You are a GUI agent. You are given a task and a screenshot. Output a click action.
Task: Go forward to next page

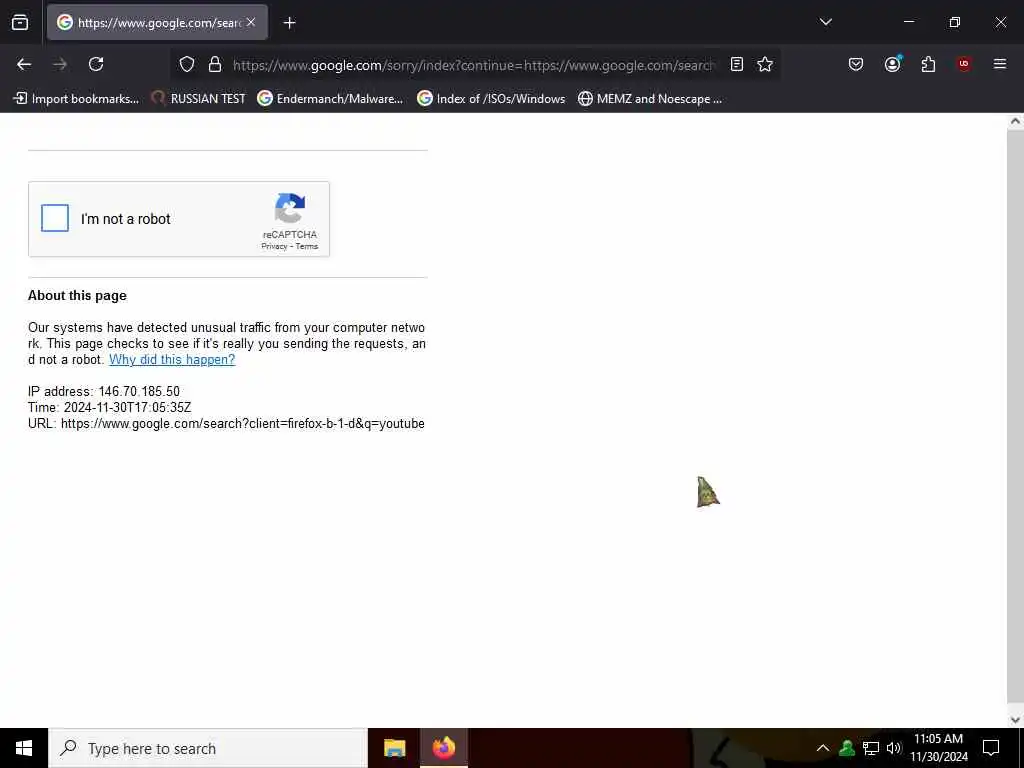click(60, 64)
